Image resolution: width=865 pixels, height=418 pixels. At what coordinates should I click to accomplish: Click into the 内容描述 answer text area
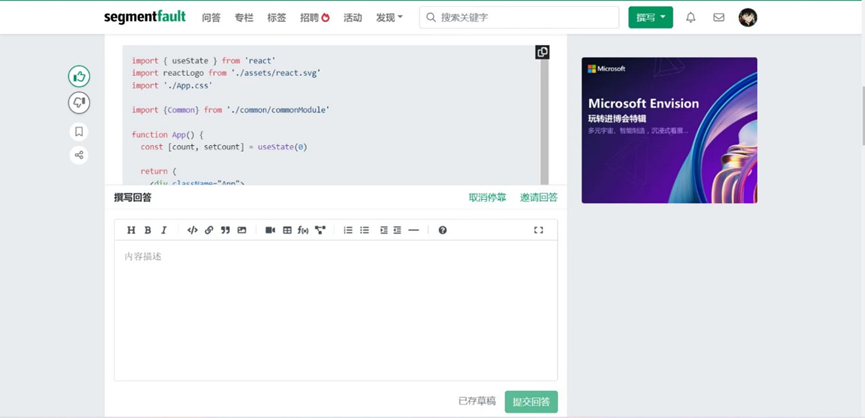(336, 310)
